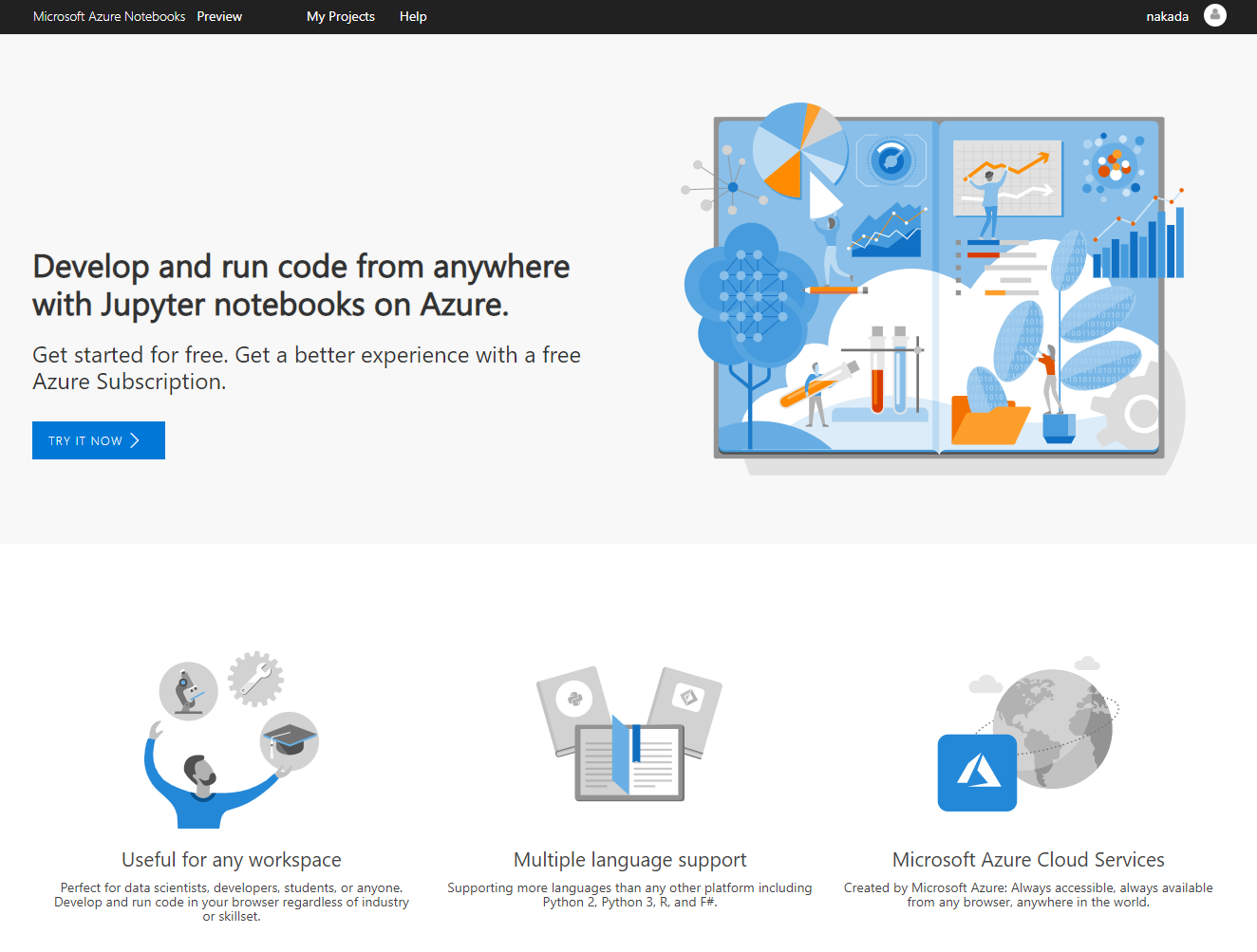Click the Python logo notebook icon

[x=574, y=700]
